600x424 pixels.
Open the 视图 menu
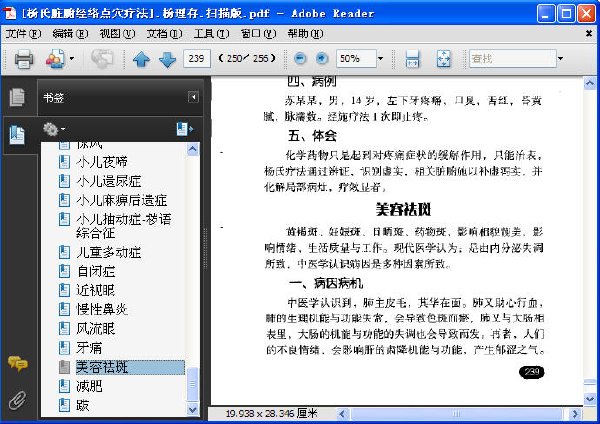[117, 34]
